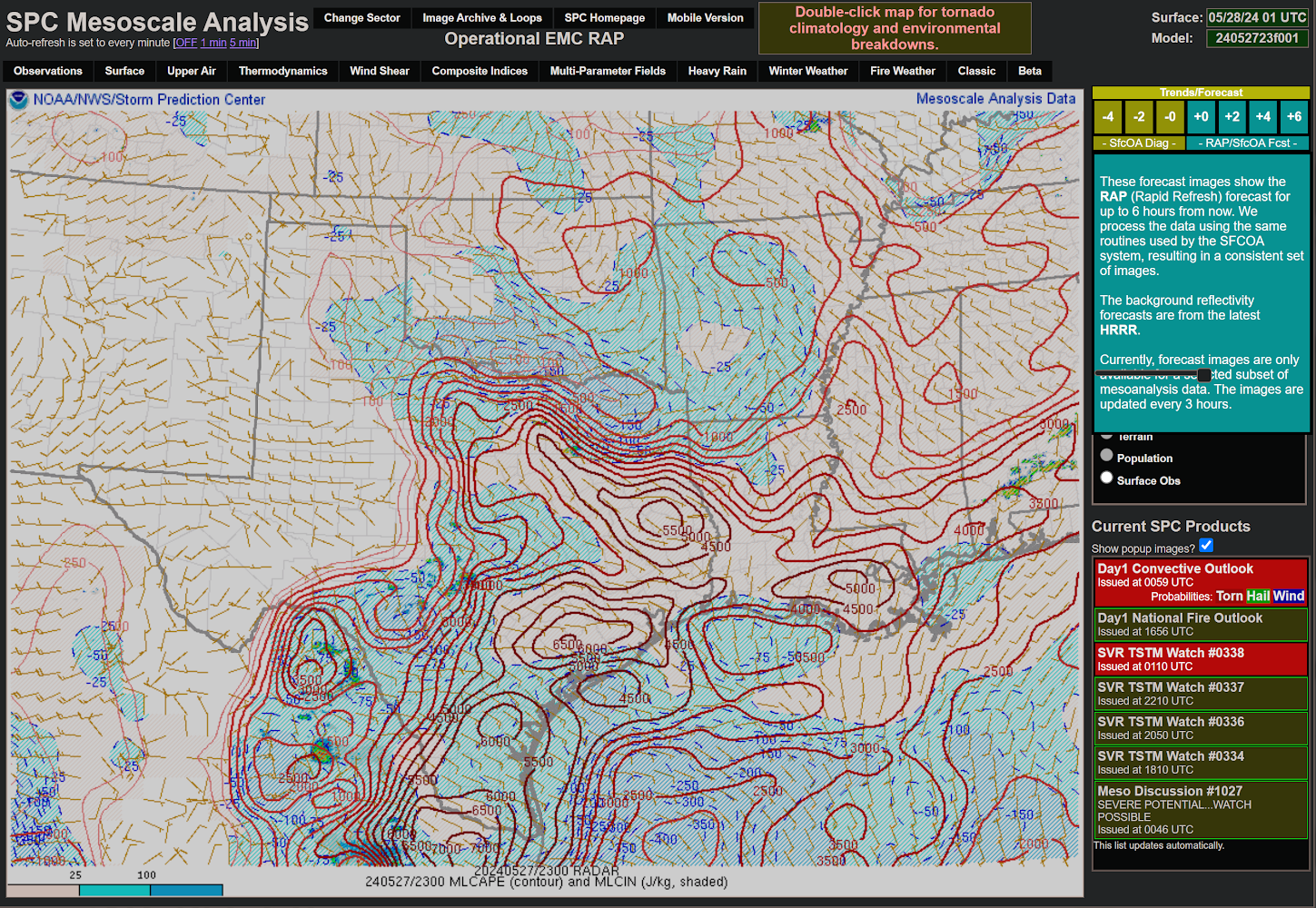1316x908 pixels.
Task: Select the -0 hour trend frame
Action: (x=1170, y=117)
